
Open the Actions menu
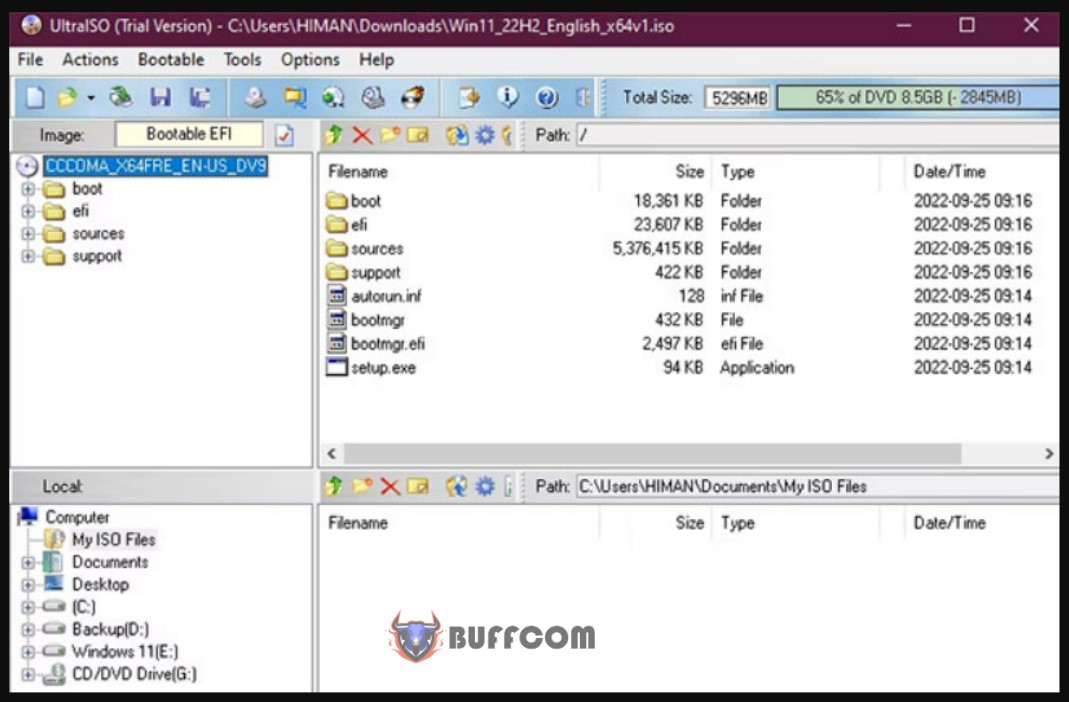90,60
